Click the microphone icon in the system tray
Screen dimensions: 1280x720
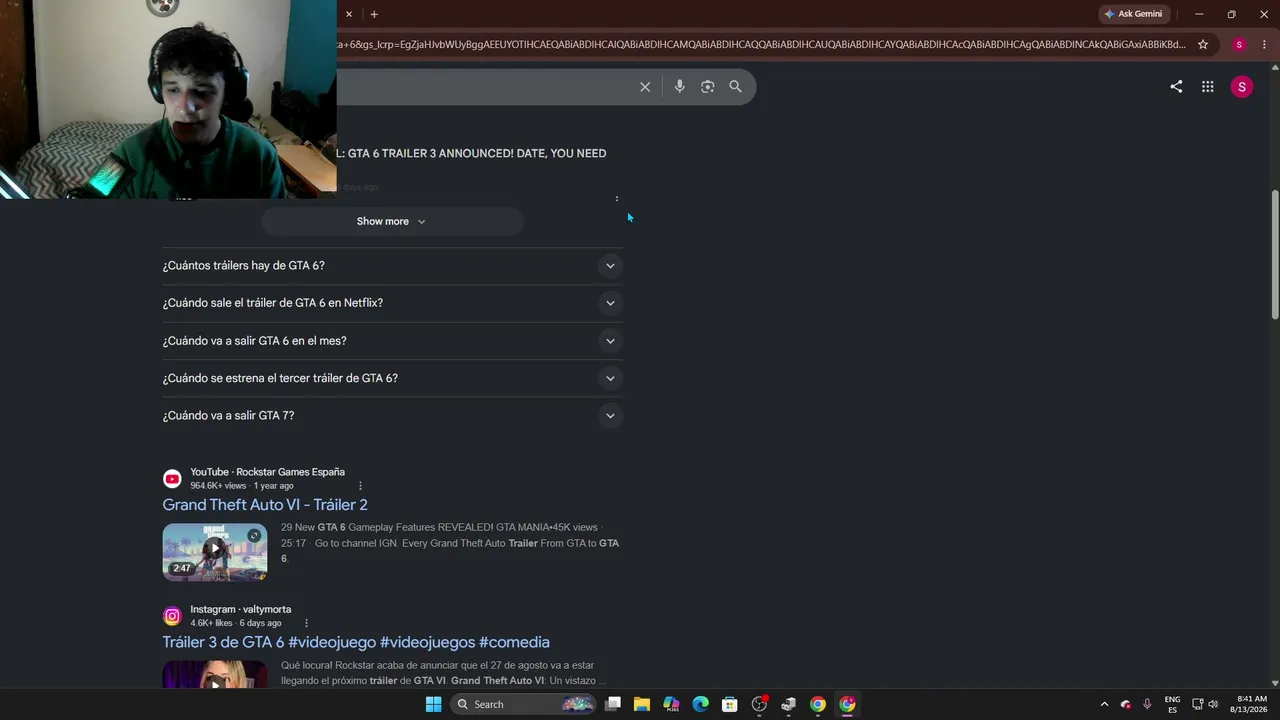pos(1147,704)
